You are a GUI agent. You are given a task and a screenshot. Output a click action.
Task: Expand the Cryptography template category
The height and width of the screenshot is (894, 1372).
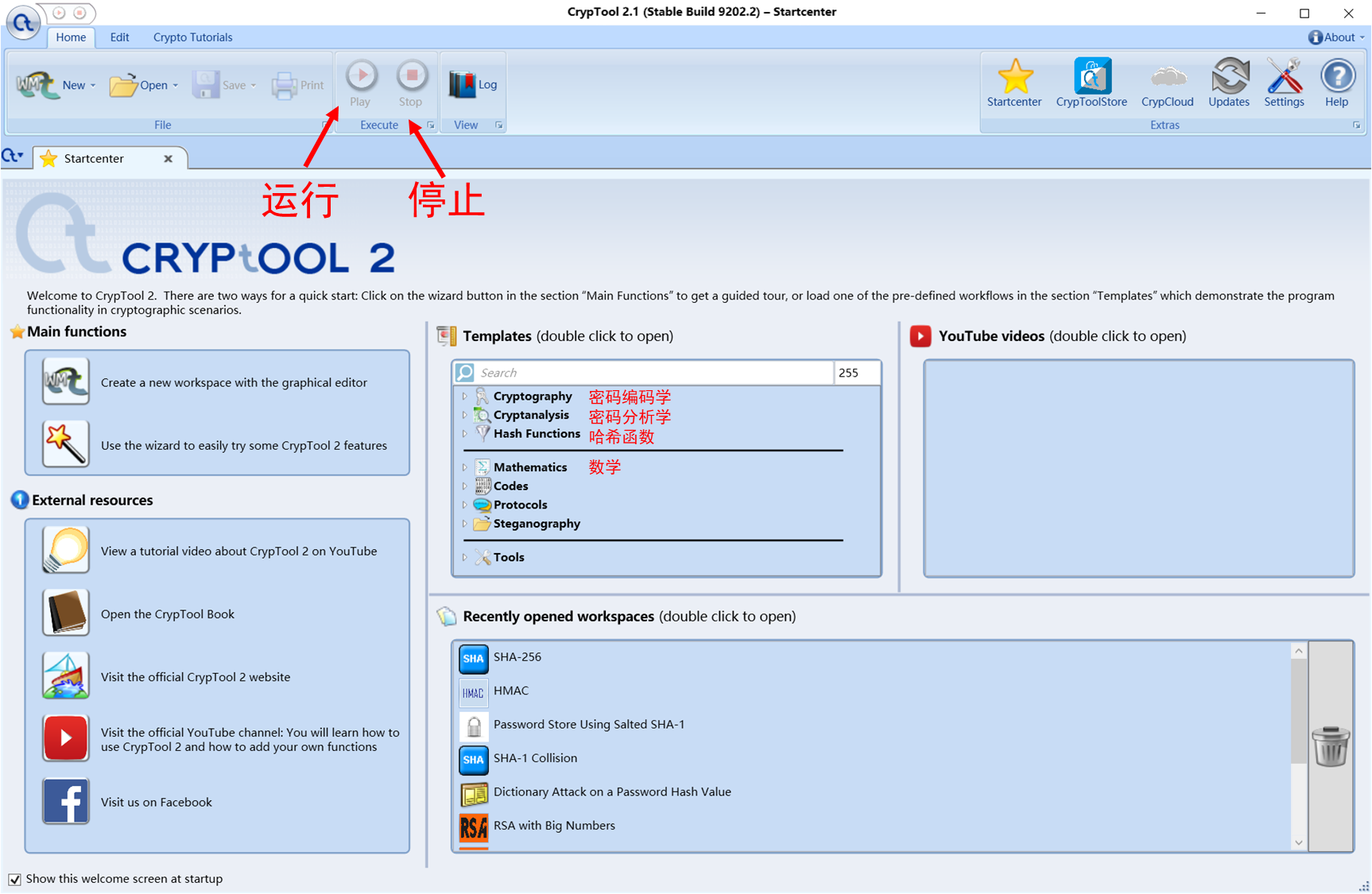[x=465, y=396]
